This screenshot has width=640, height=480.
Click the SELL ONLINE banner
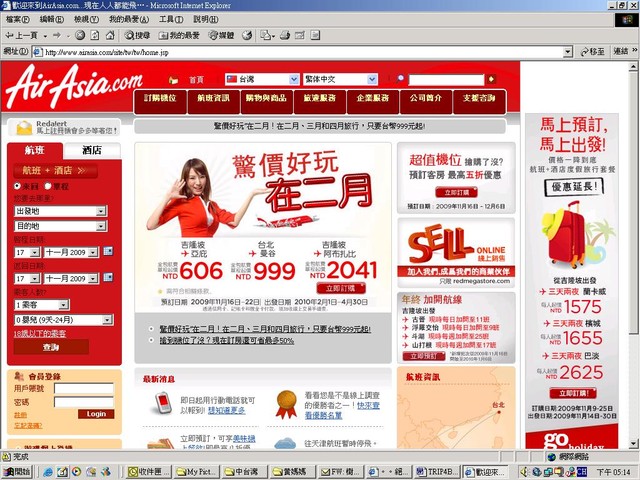tap(456, 253)
